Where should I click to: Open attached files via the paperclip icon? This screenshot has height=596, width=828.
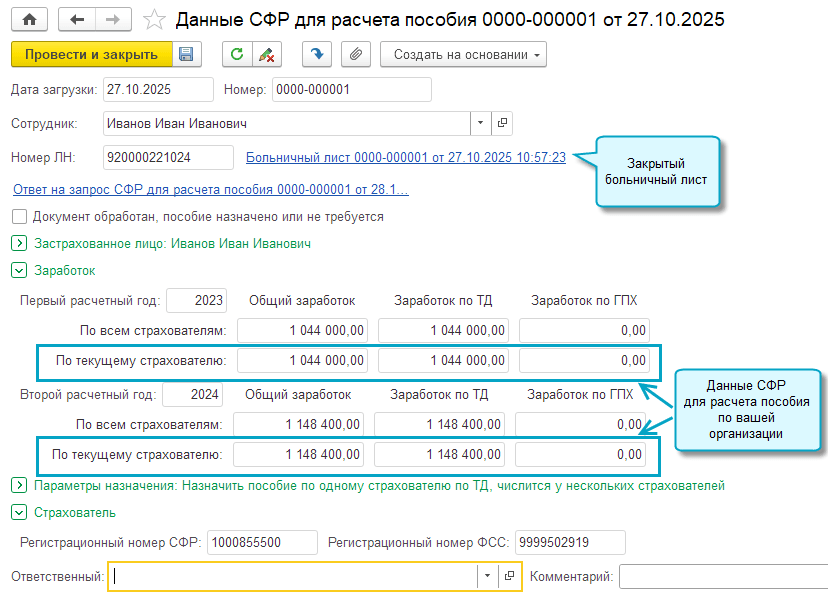click(356, 54)
